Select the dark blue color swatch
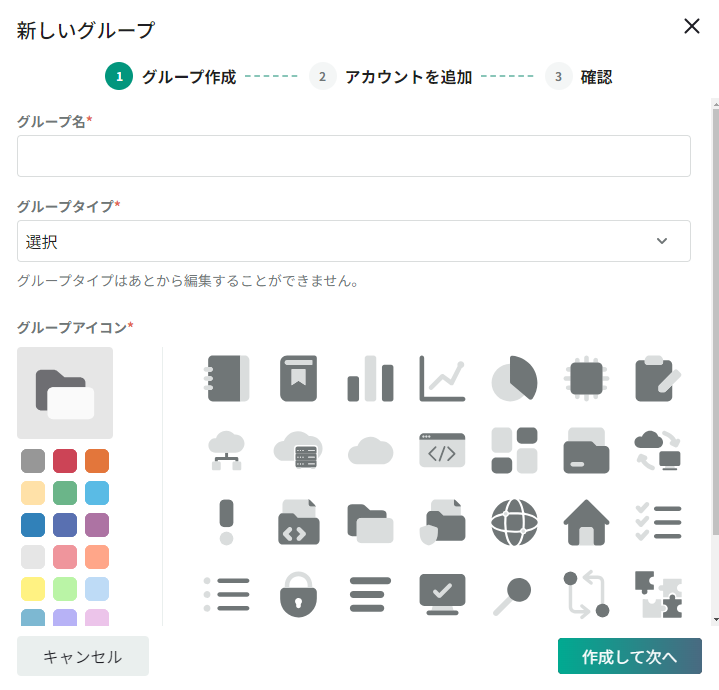The image size is (719, 690). (x=33, y=525)
